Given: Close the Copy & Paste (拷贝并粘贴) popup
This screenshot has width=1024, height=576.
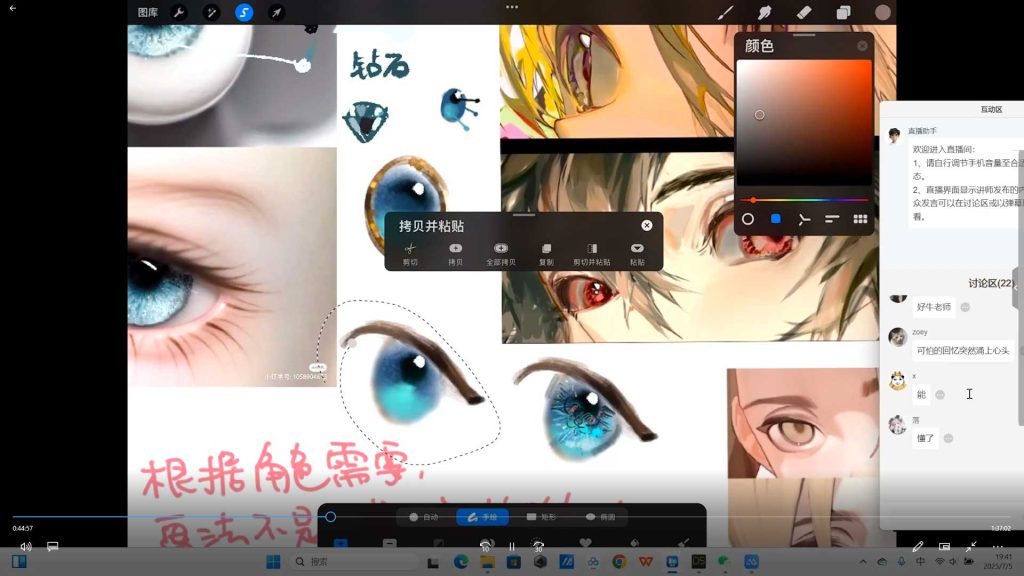Looking at the screenshot, I should coord(647,225).
